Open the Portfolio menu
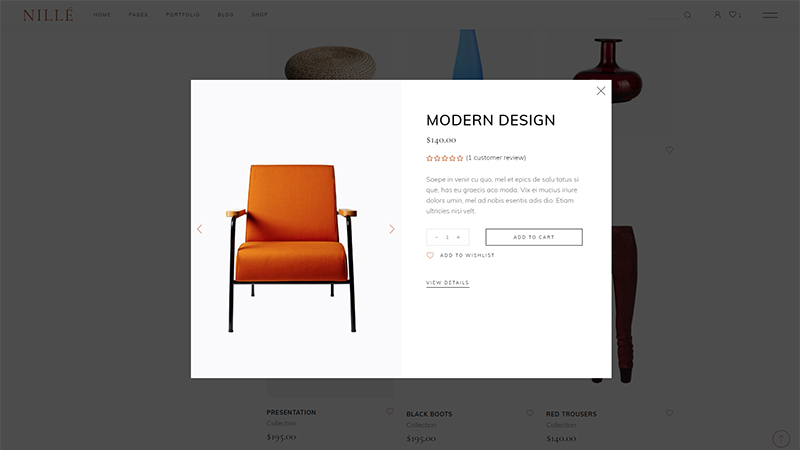The image size is (800, 450). tap(183, 15)
